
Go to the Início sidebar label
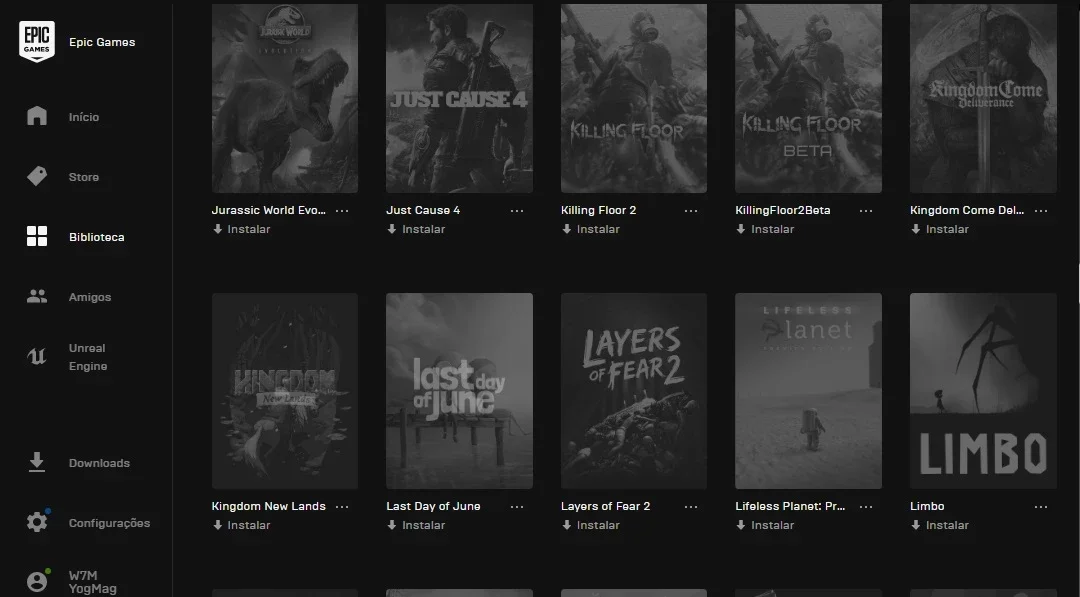[x=84, y=117]
